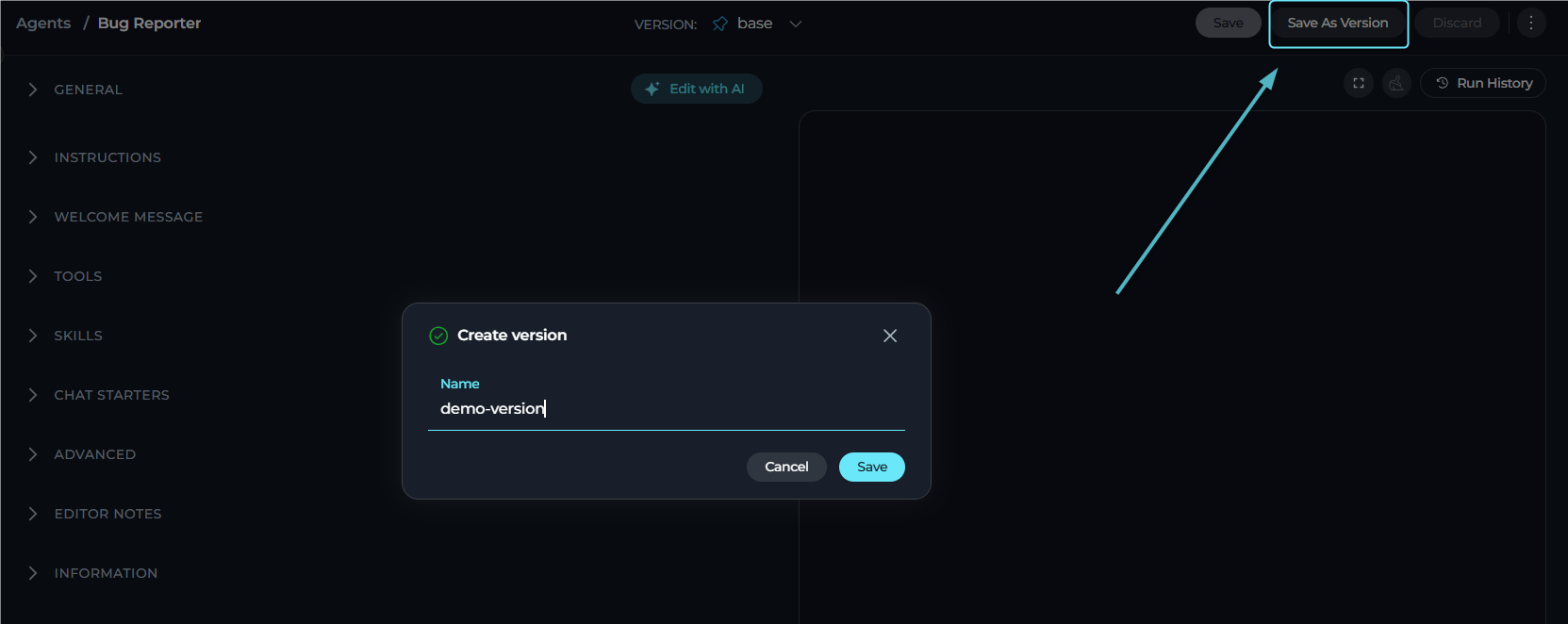Click the Bug Reporter breadcrumb title

coord(149,23)
